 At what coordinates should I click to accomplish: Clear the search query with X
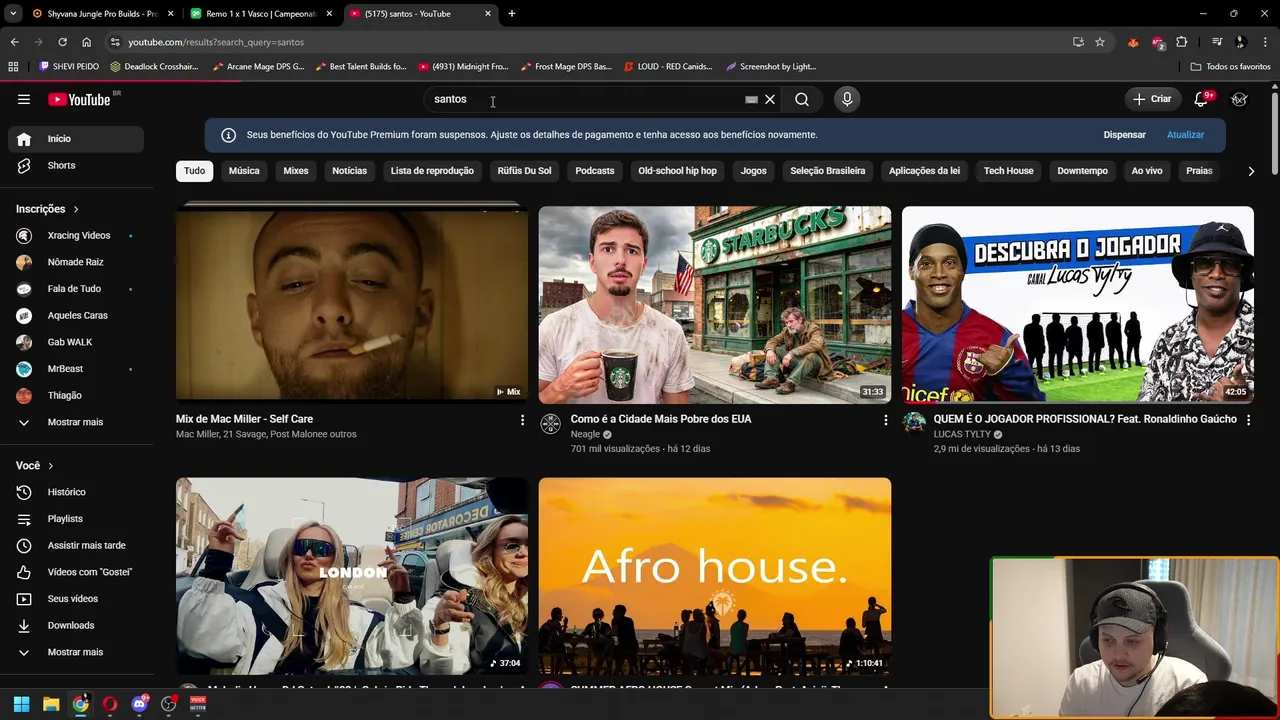click(770, 99)
